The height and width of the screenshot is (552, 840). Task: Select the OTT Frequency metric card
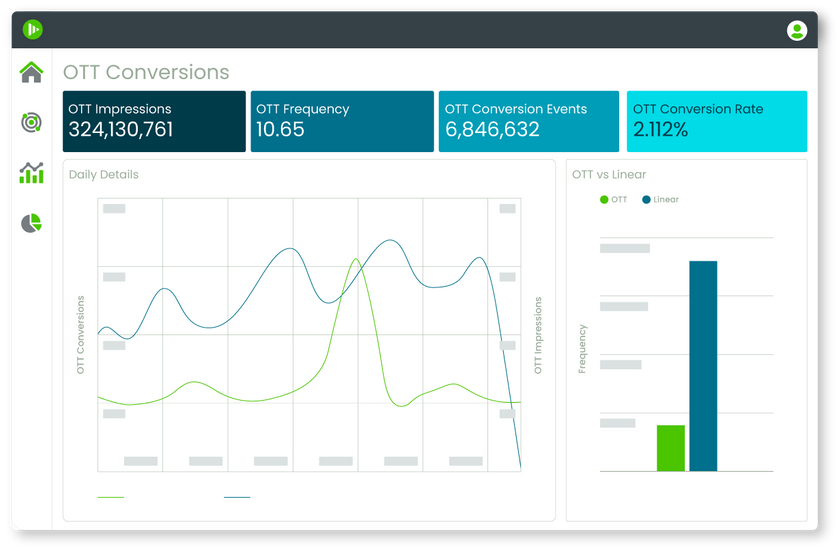(340, 121)
